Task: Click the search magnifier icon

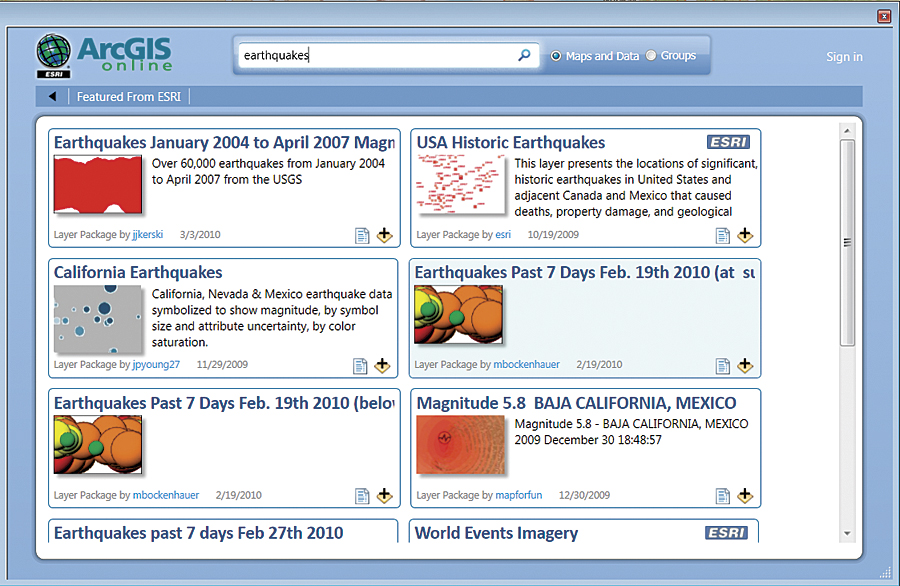Action: click(524, 55)
